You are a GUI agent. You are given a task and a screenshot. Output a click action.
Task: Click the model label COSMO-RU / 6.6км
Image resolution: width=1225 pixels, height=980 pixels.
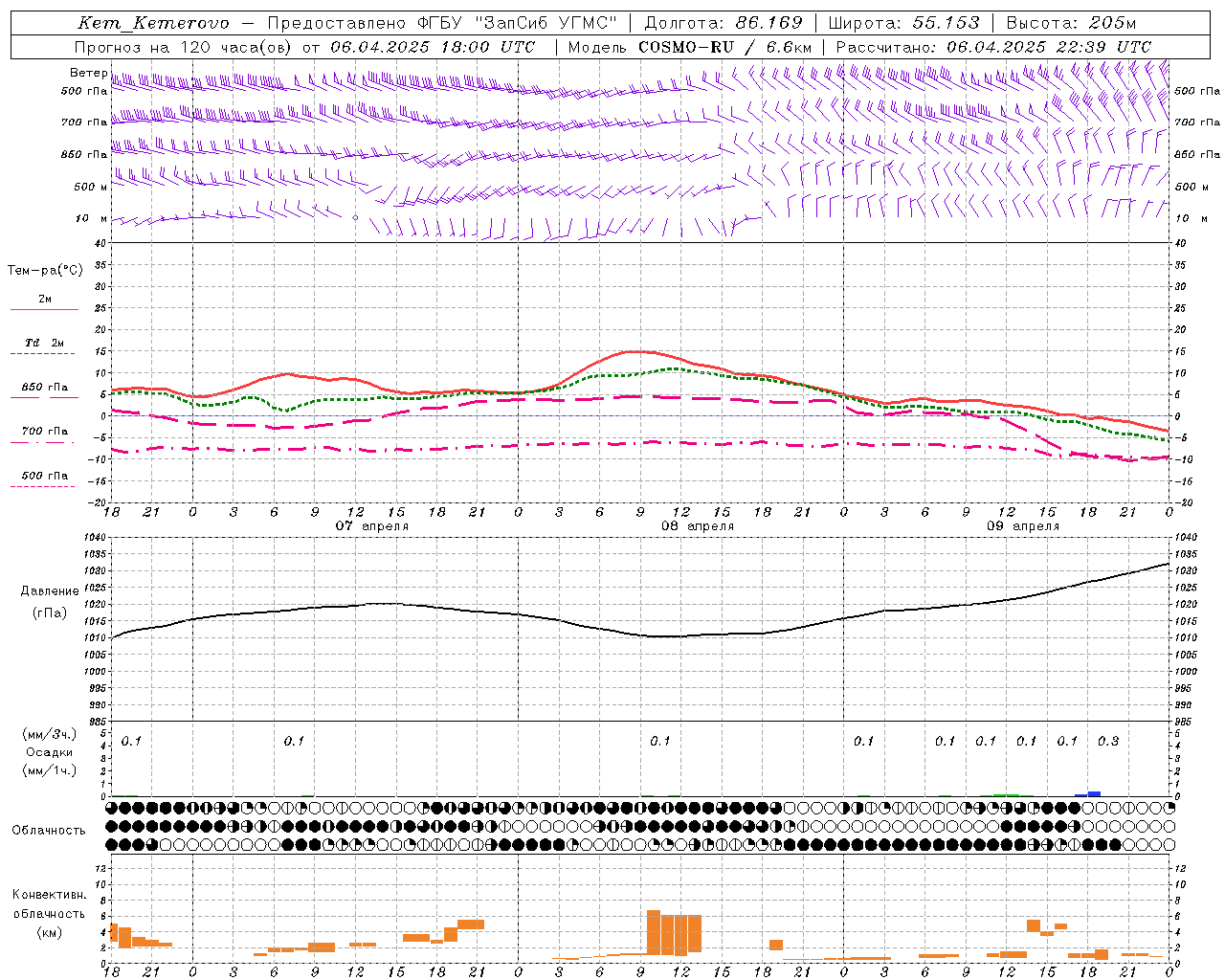click(x=725, y=47)
